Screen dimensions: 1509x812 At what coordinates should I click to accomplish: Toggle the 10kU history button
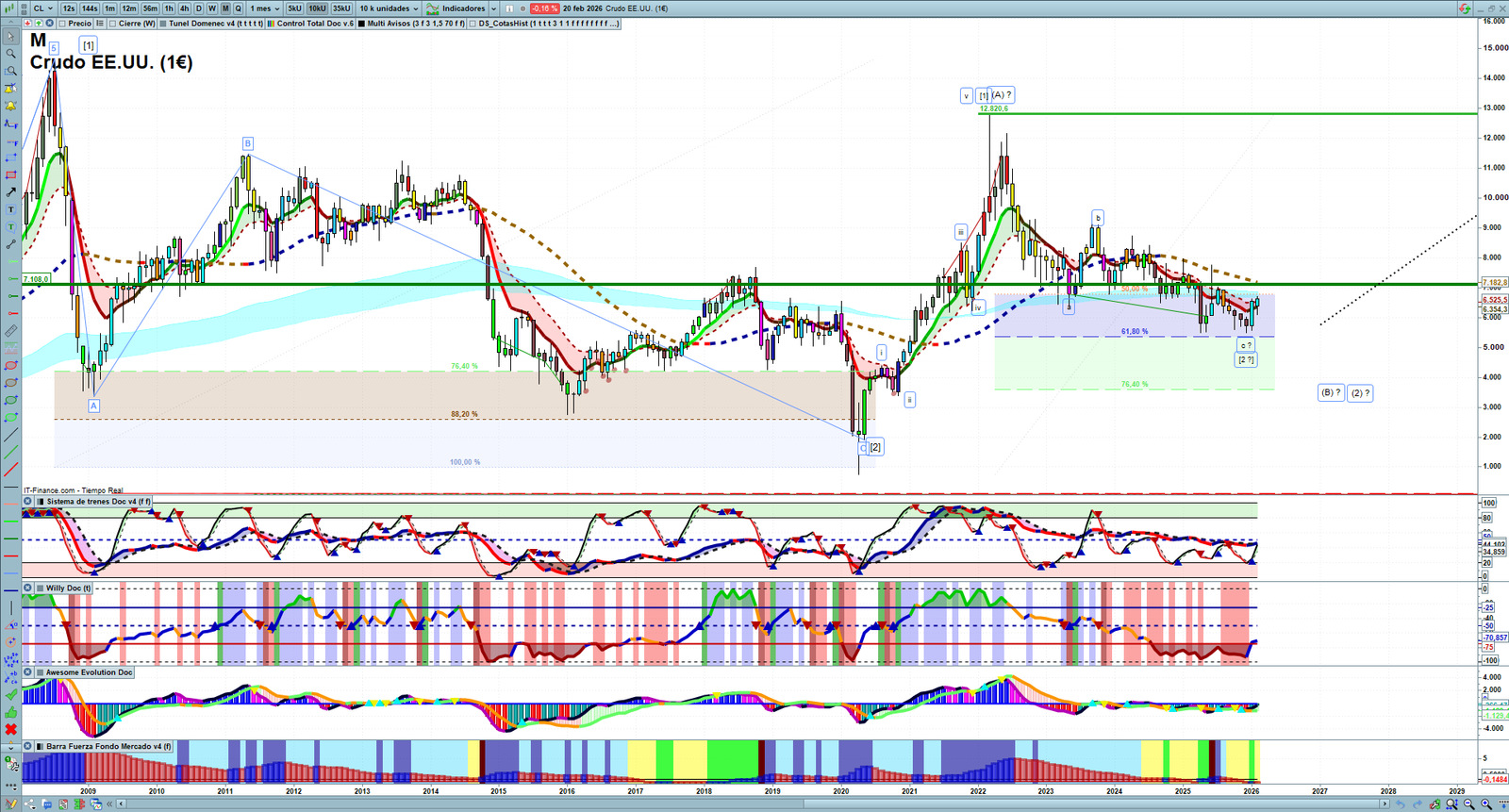click(317, 8)
